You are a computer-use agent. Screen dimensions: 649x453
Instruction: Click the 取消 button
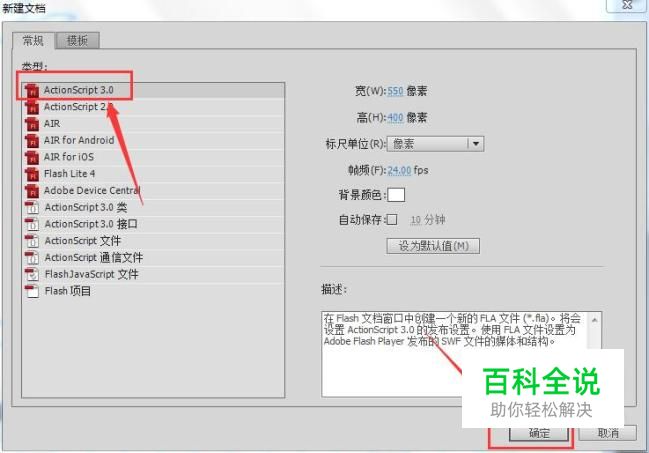click(608, 434)
